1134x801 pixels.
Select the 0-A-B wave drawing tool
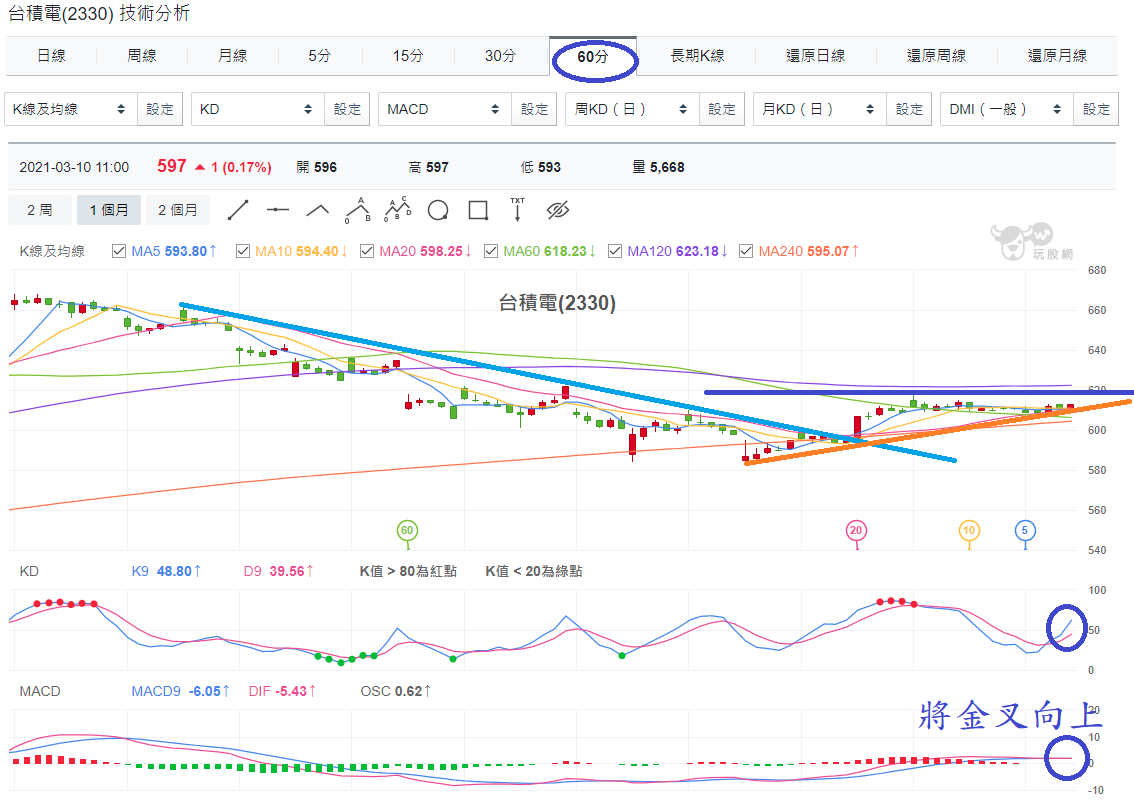pos(358,210)
